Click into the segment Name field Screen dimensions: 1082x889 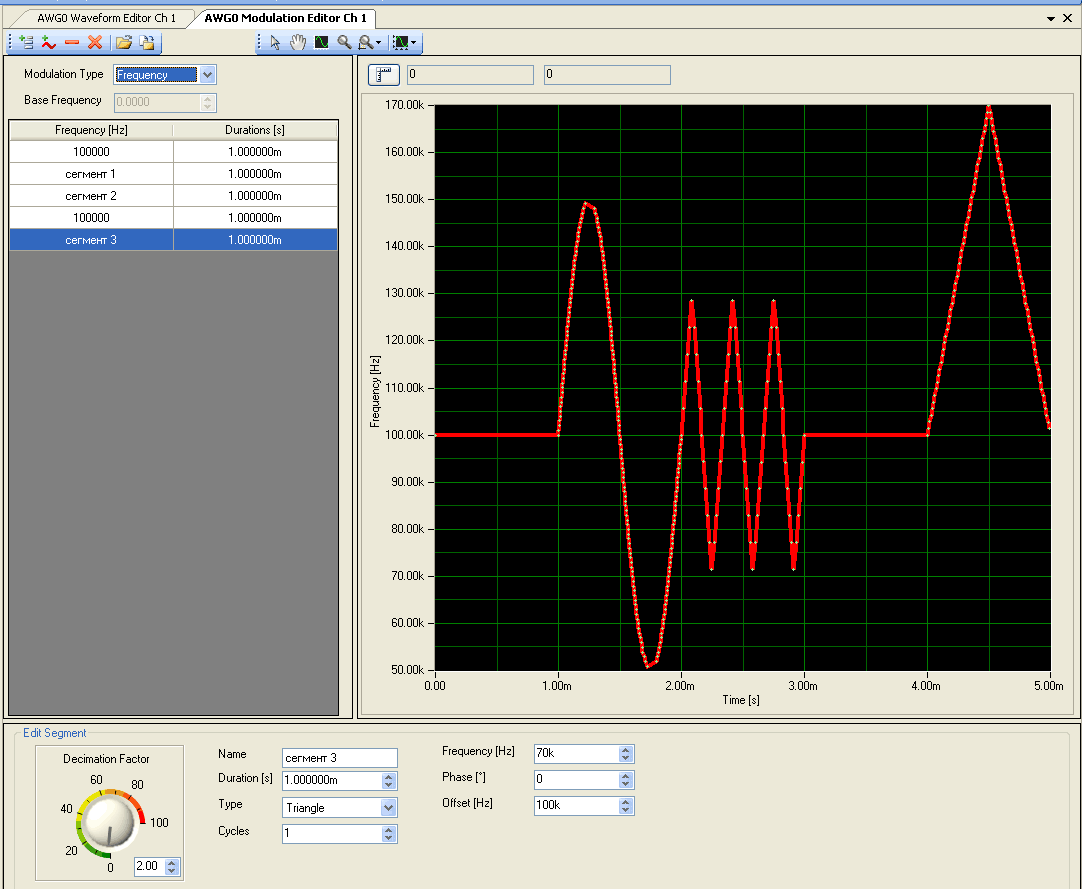(x=339, y=758)
